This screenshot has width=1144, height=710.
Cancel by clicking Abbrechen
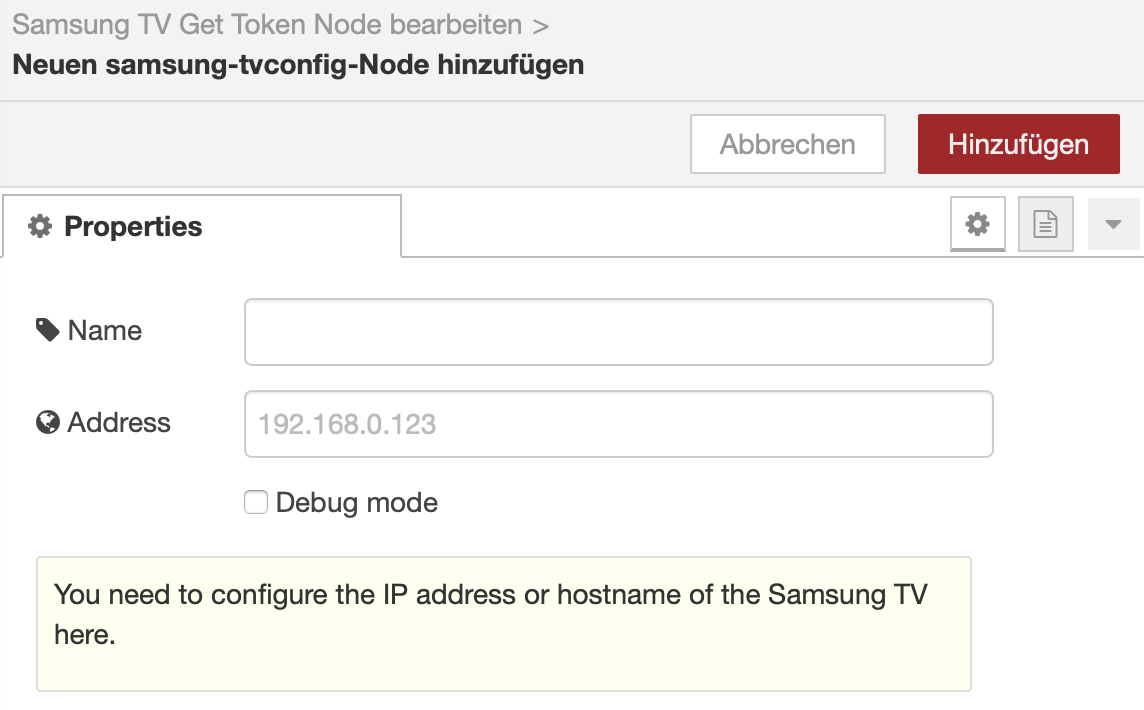tap(787, 144)
